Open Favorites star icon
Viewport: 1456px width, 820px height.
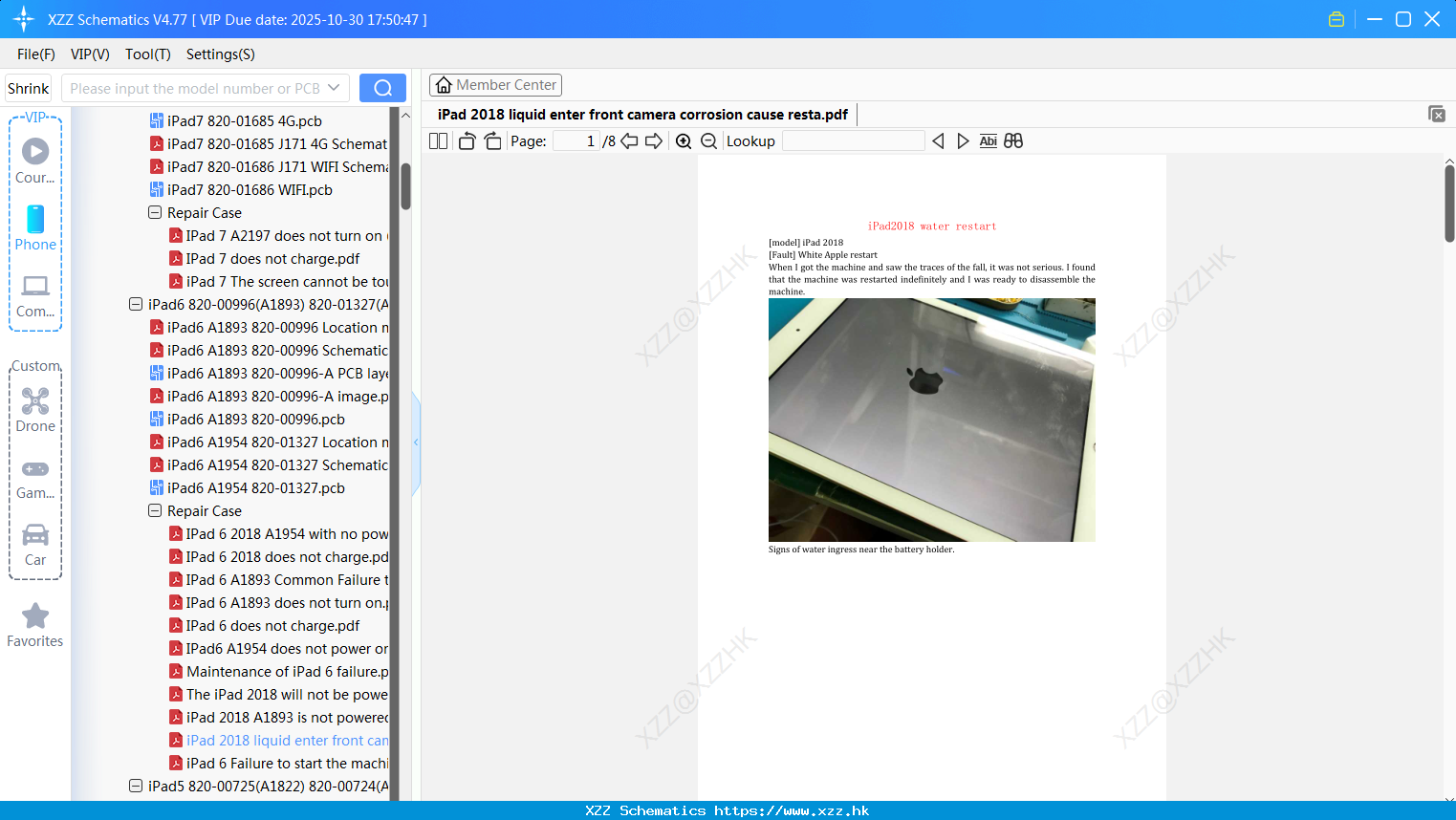(x=35, y=616)
